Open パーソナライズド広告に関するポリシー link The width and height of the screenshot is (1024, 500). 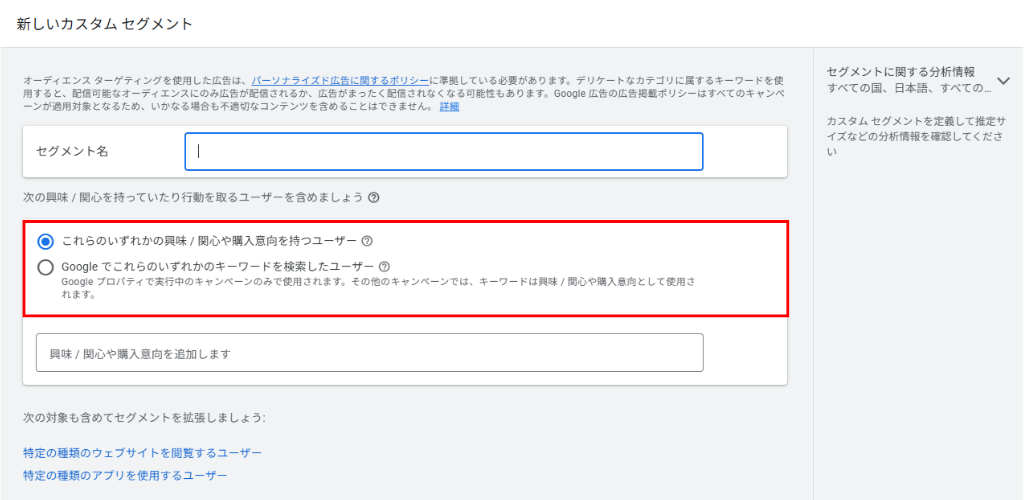340,80
